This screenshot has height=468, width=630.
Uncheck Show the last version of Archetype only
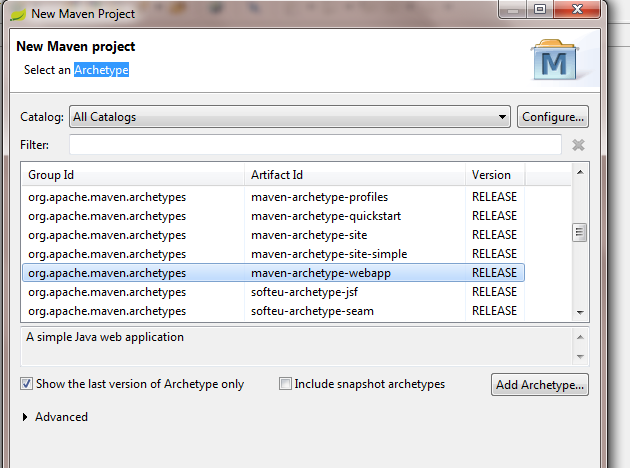point(27,384)
